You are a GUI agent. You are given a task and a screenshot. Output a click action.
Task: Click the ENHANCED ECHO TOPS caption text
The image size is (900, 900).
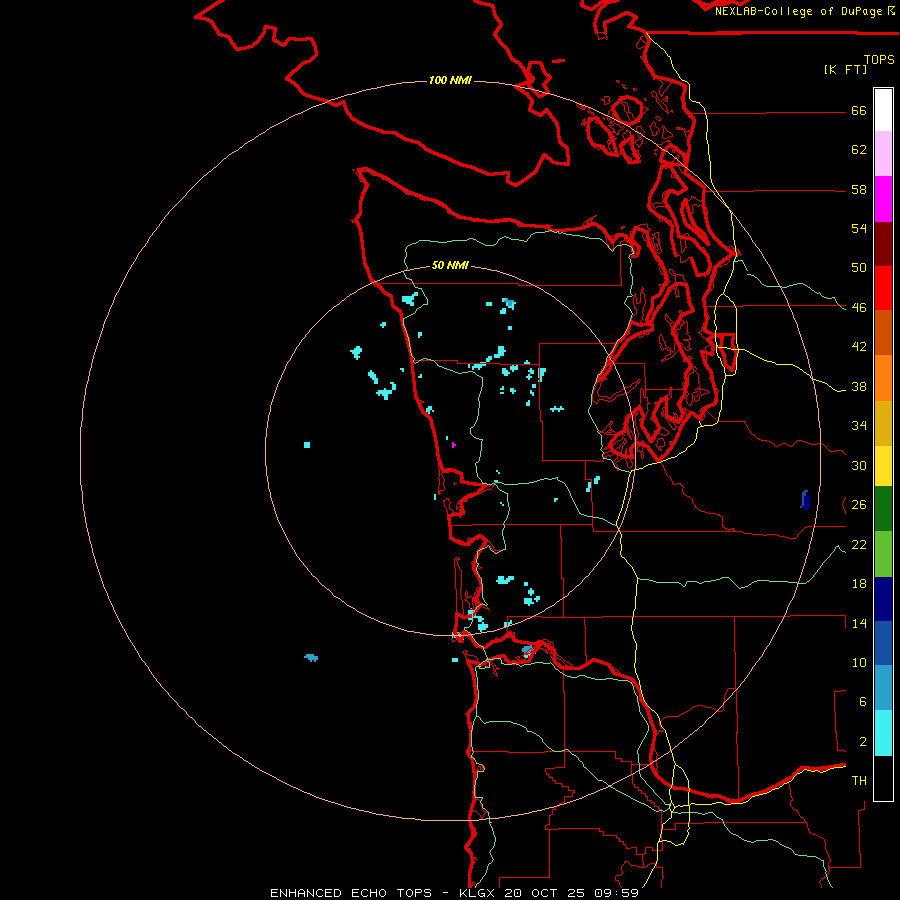[351, 893]
